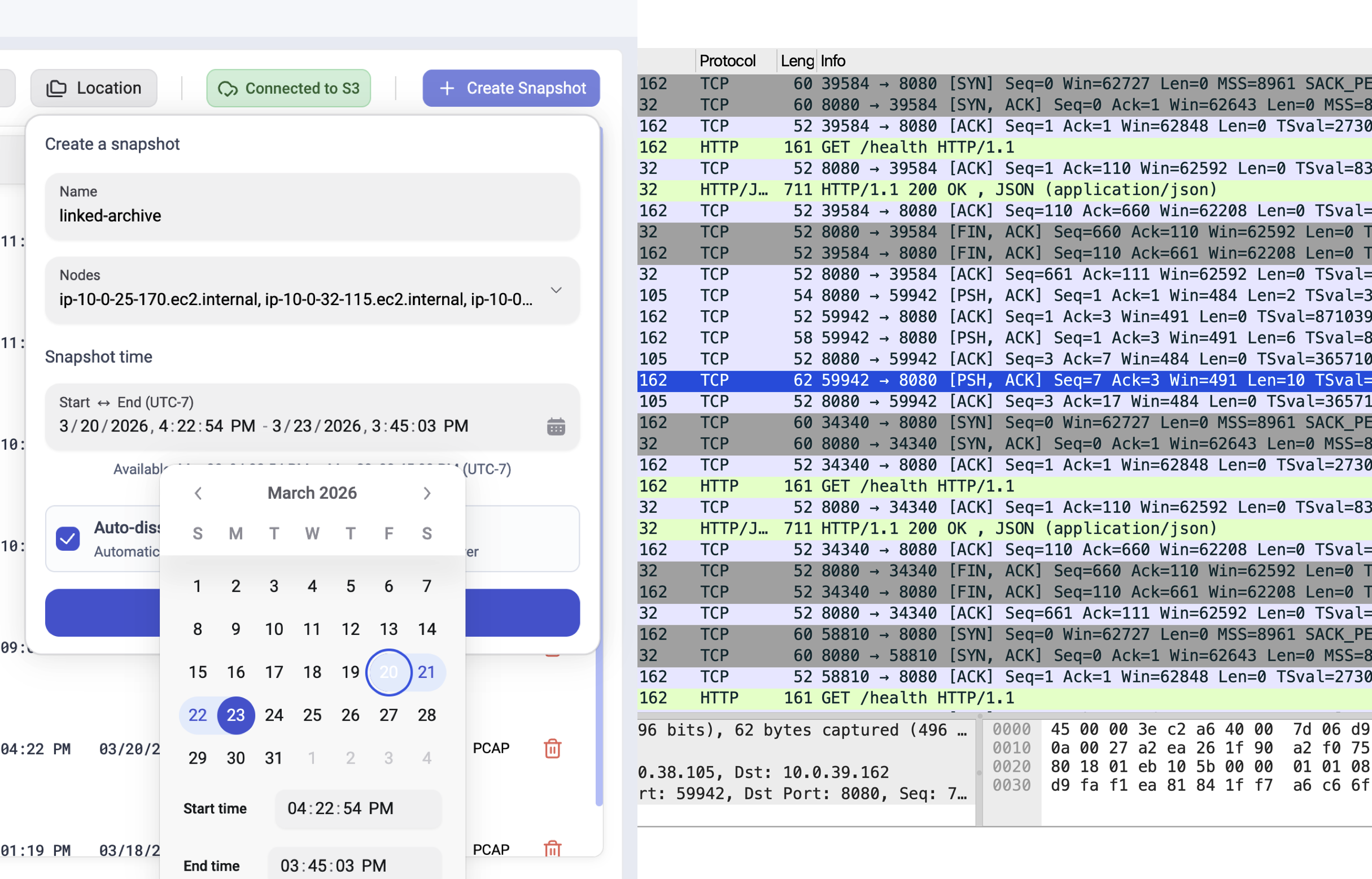This screenshot has width=1372, height=879.
Task: Click the trash icon on 04:22 PM row
Action: point(552,749)
